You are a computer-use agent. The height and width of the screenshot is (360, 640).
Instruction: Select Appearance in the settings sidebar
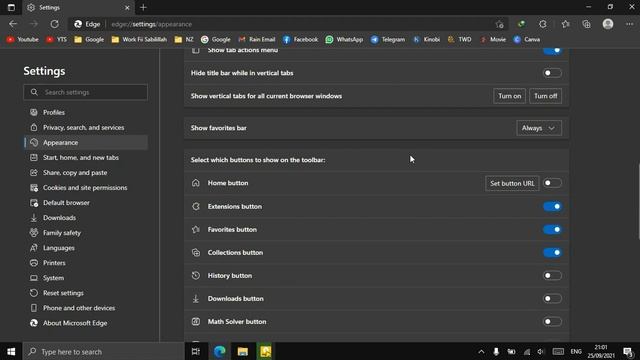tap(86, 142)
